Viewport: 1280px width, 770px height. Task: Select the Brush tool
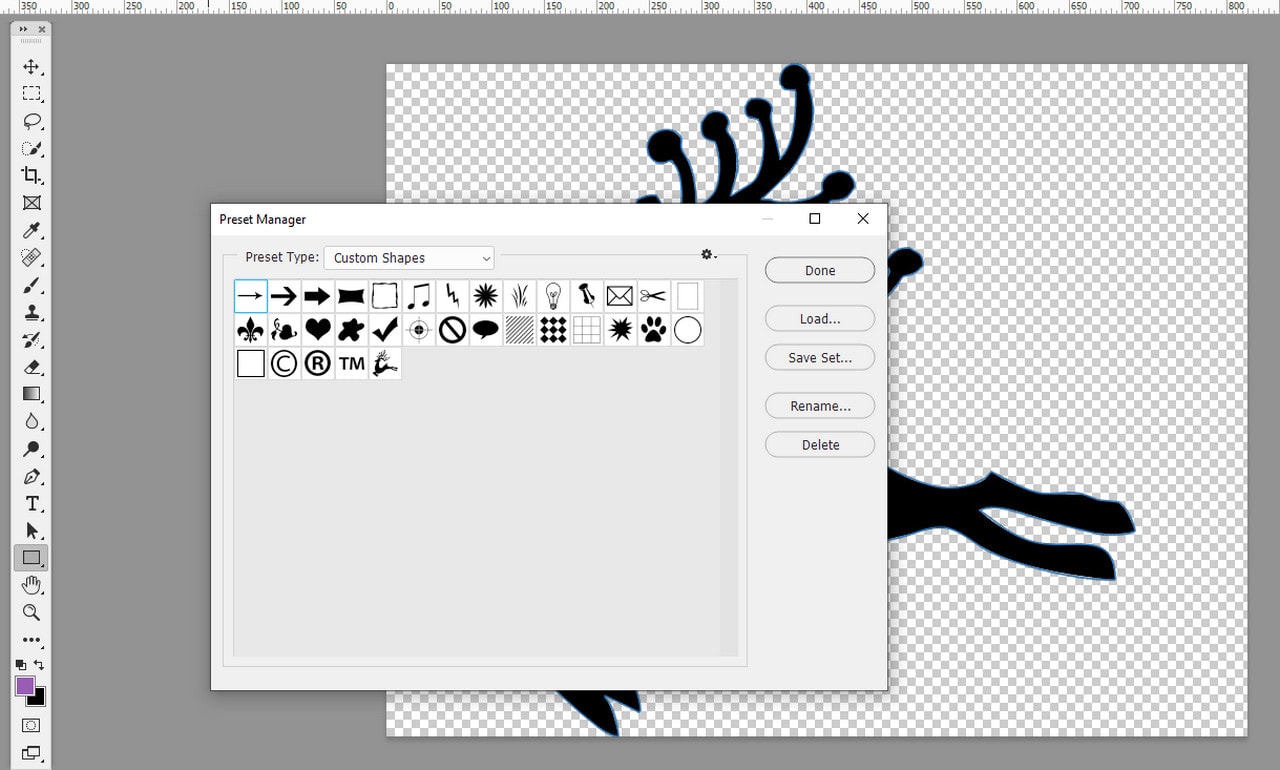click(x=32, y=285)
